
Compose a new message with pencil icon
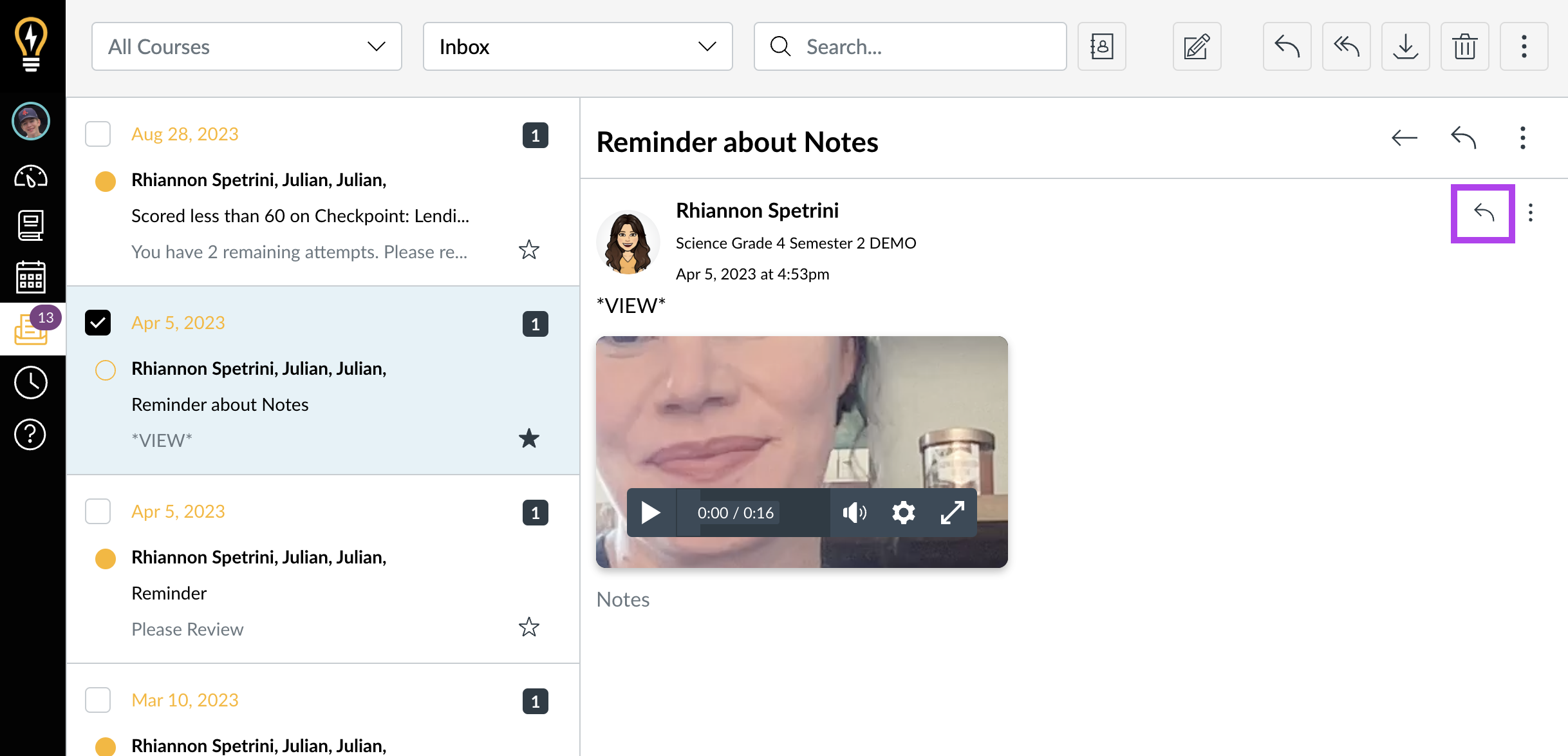pos(1197,46)
